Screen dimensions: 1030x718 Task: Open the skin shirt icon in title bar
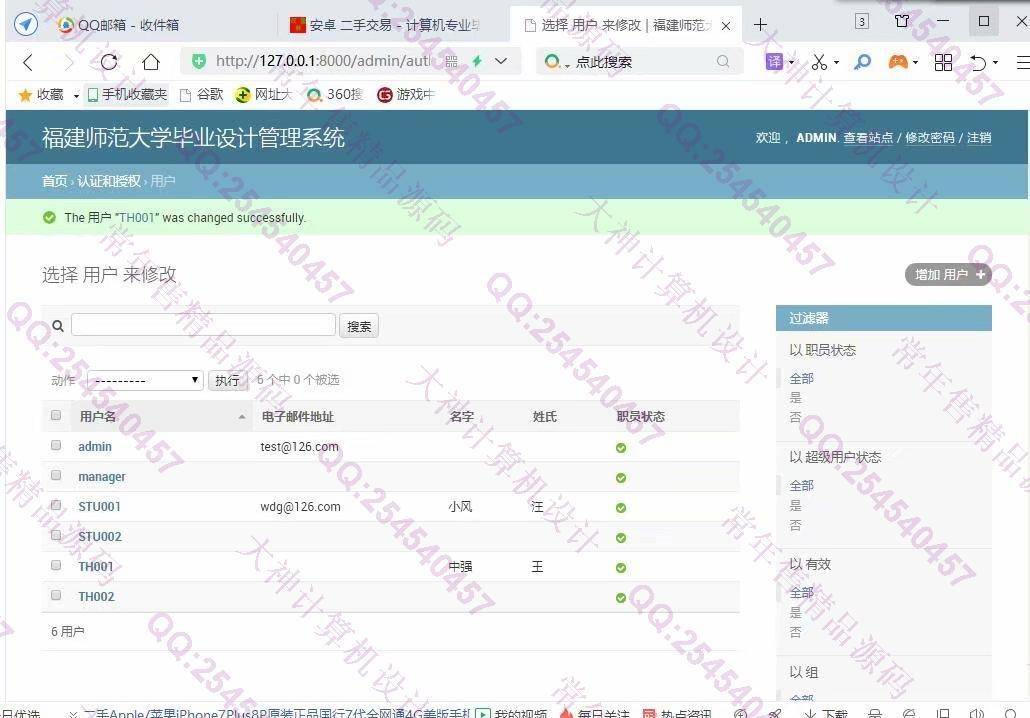tap(903, 21)
